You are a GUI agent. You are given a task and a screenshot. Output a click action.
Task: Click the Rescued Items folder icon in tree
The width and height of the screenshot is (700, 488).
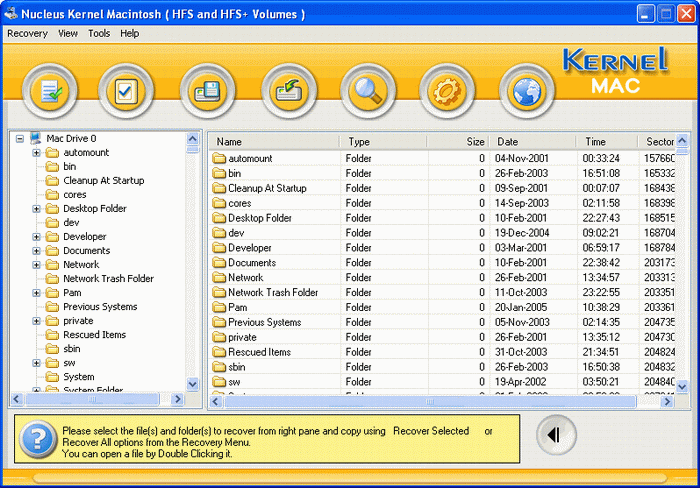tap(52, 335)
